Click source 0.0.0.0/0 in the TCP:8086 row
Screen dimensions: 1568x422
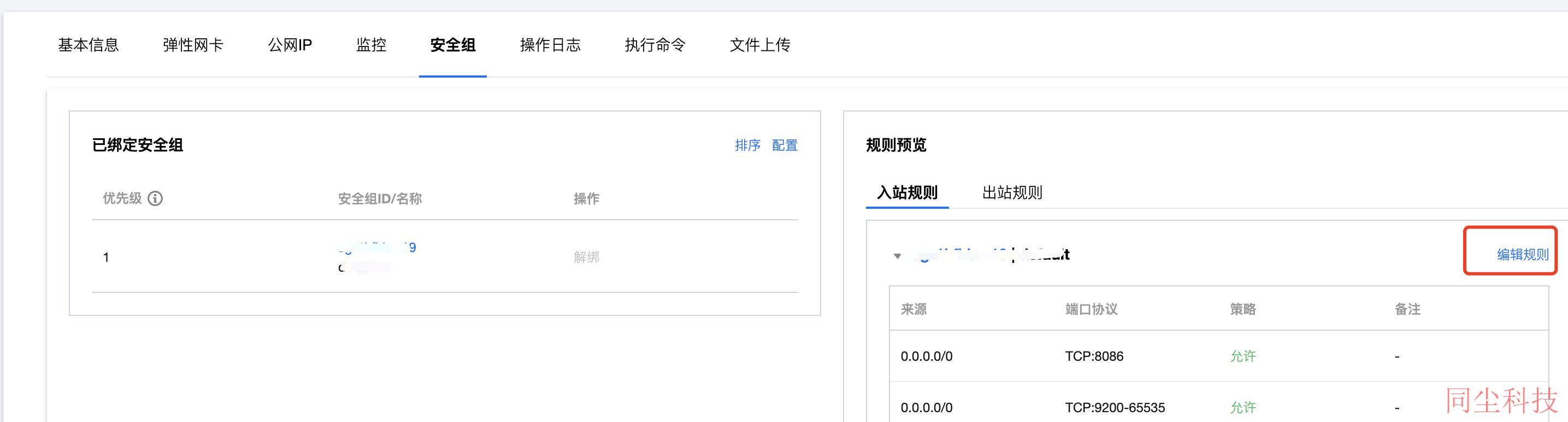927,356
